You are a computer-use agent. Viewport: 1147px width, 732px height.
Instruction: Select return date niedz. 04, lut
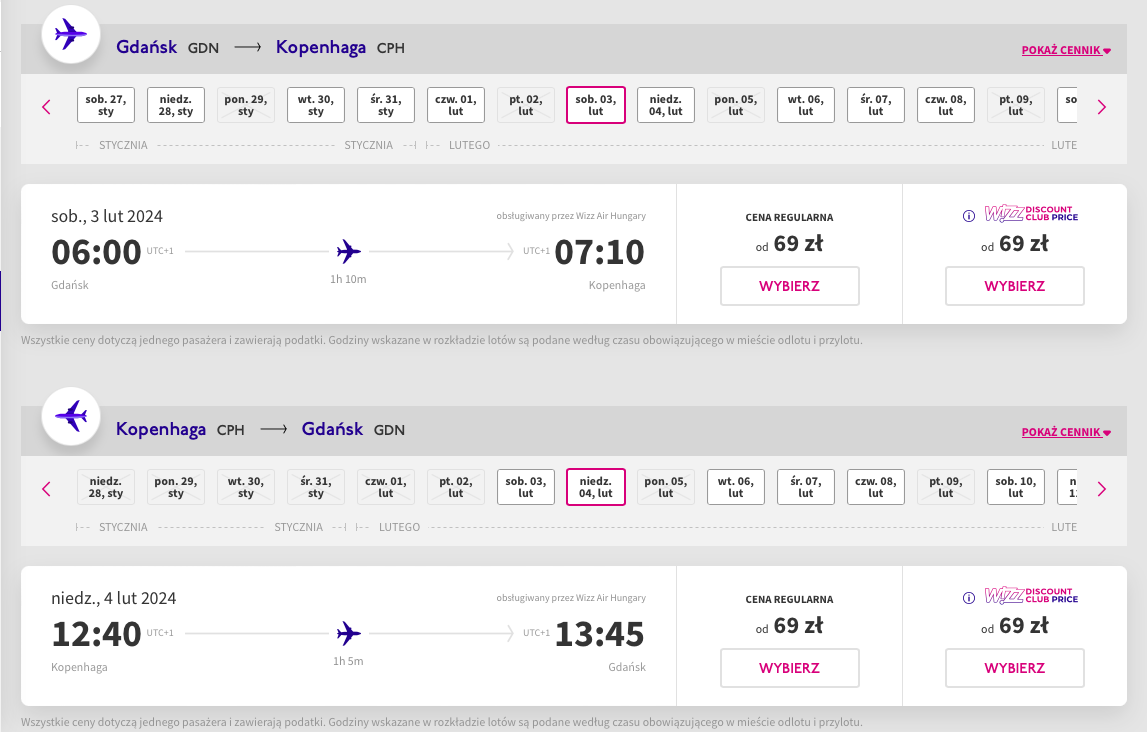click(x=595, y=487)
